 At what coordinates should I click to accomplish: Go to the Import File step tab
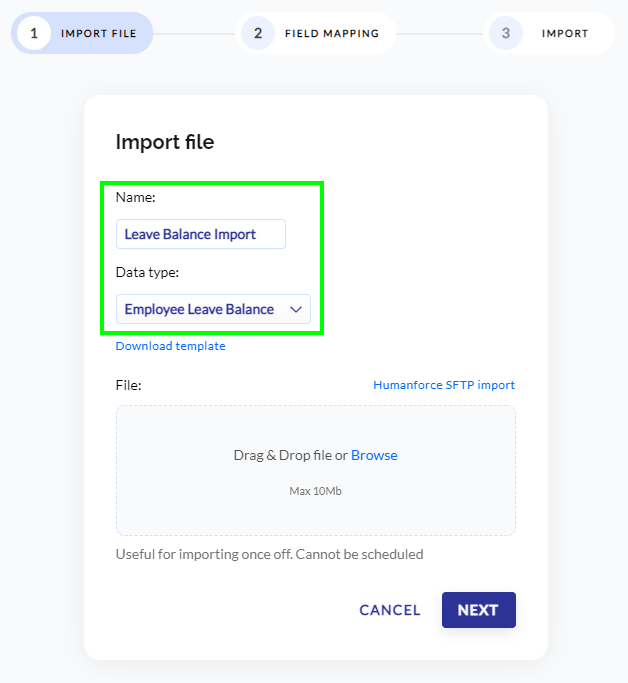(x=82, y=33)
